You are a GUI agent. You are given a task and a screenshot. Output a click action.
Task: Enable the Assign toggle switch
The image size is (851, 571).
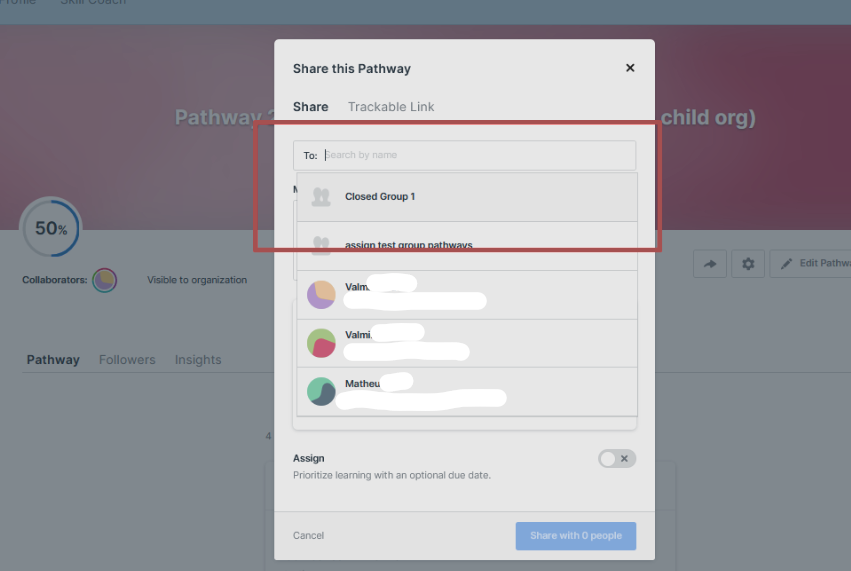616,459
